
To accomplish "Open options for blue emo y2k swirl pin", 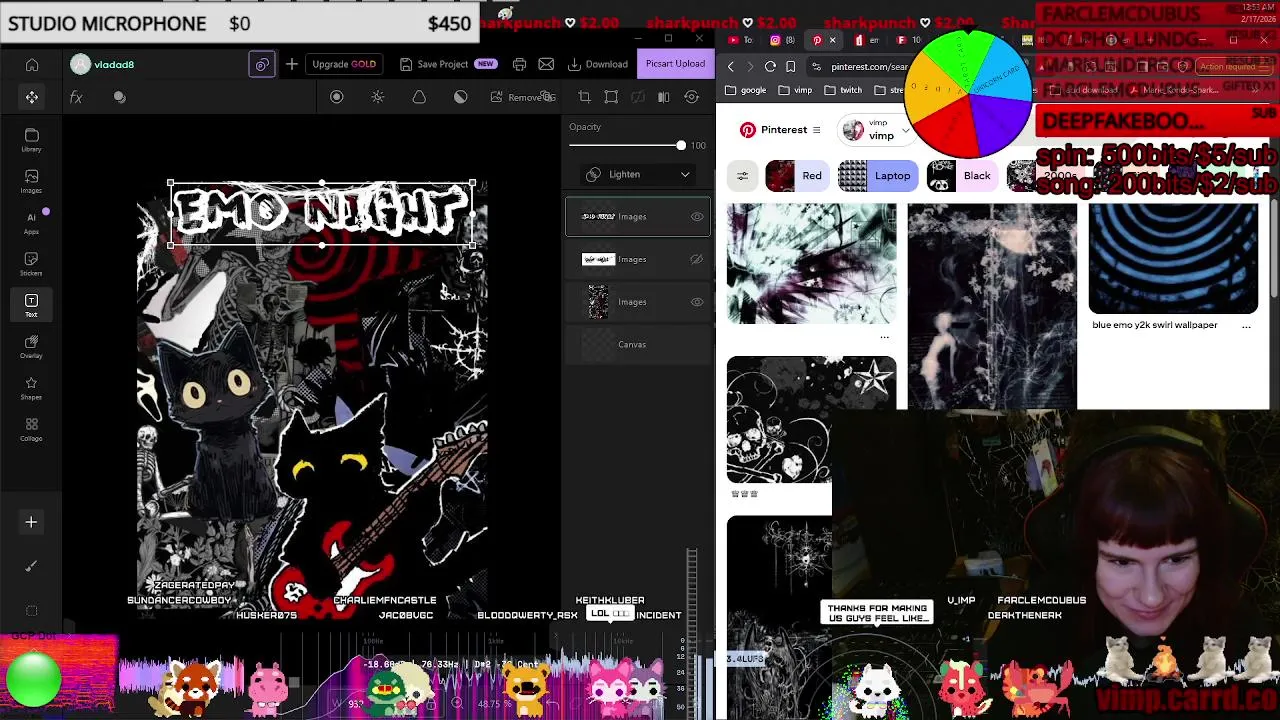I will tap(1246, 325).
